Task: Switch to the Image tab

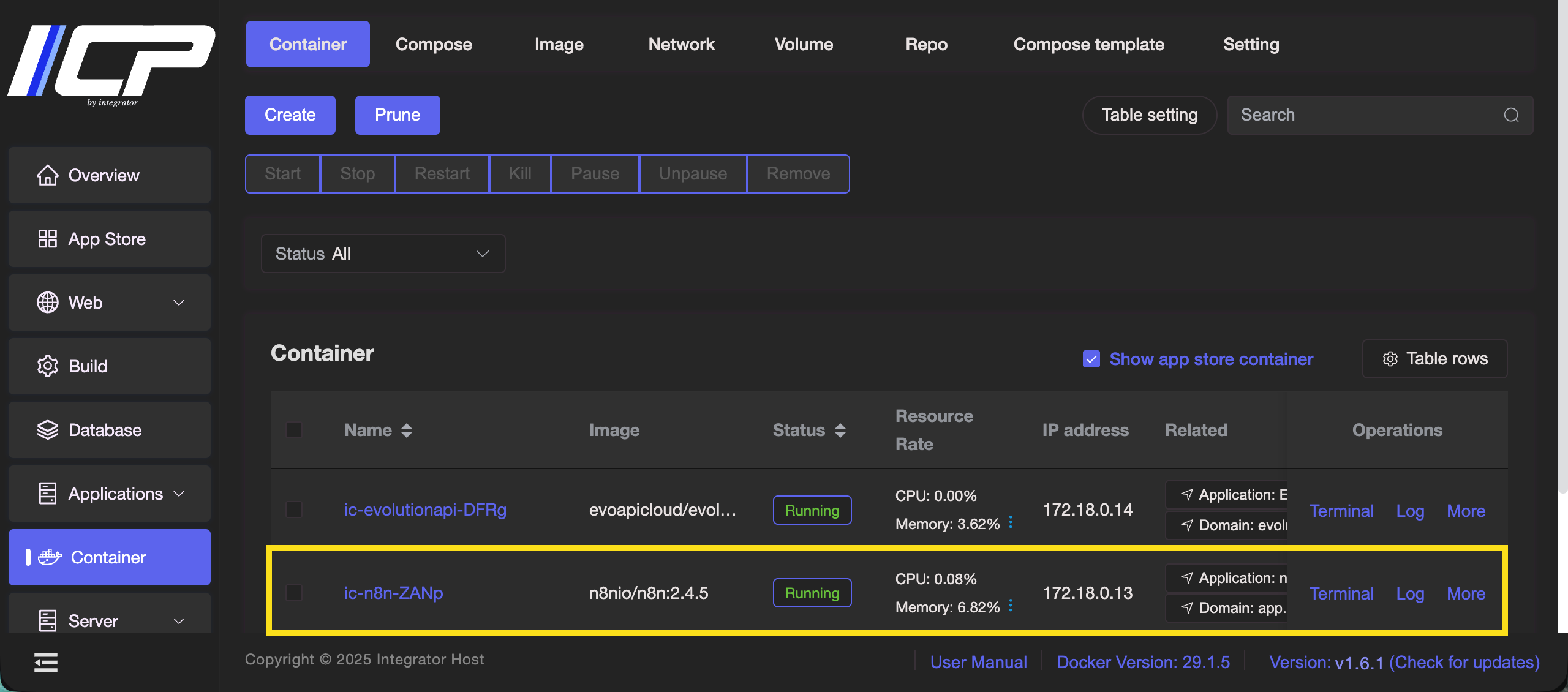Action: click(x=559, y=44)
